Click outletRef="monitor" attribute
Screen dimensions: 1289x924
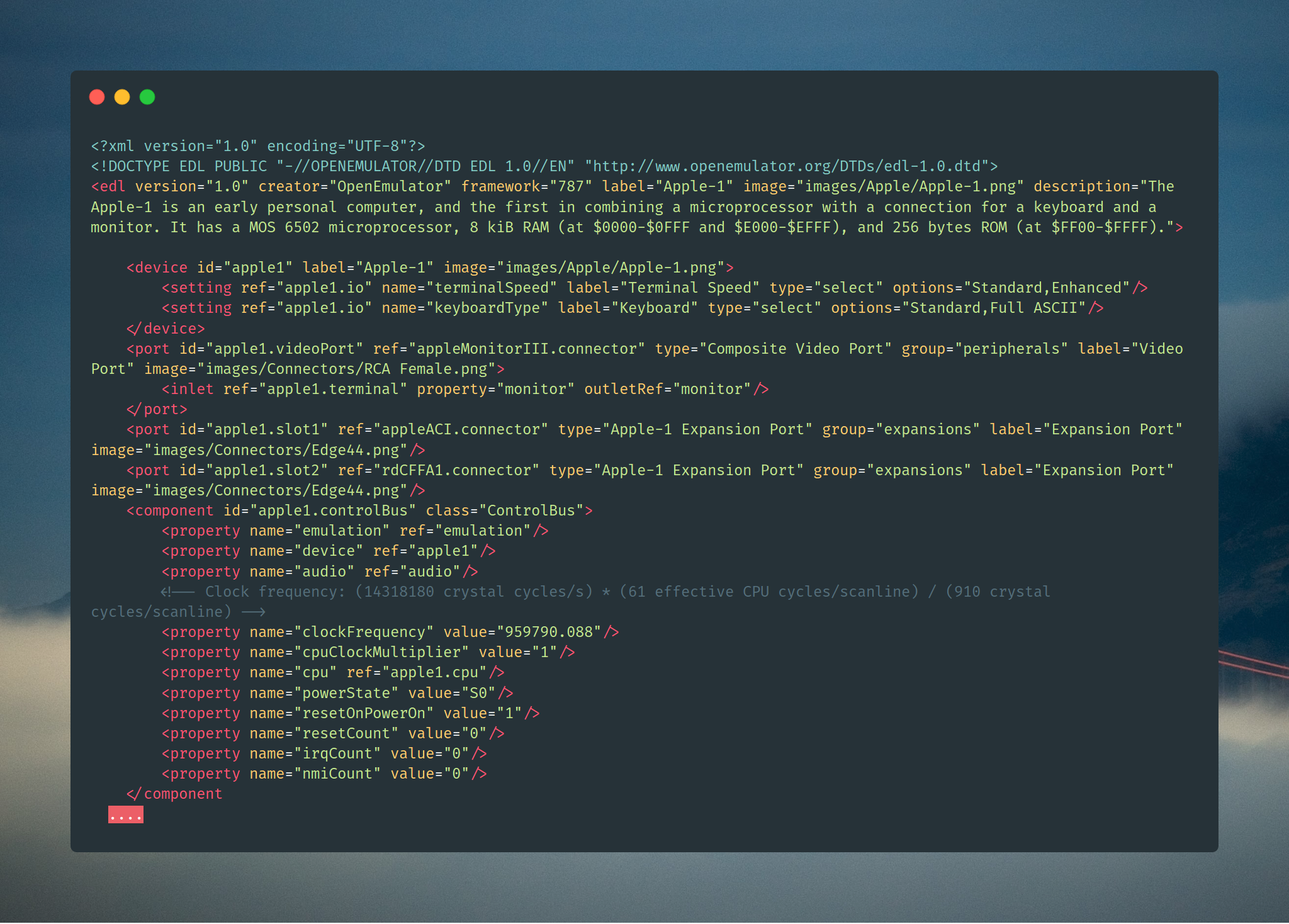[668, 389]
